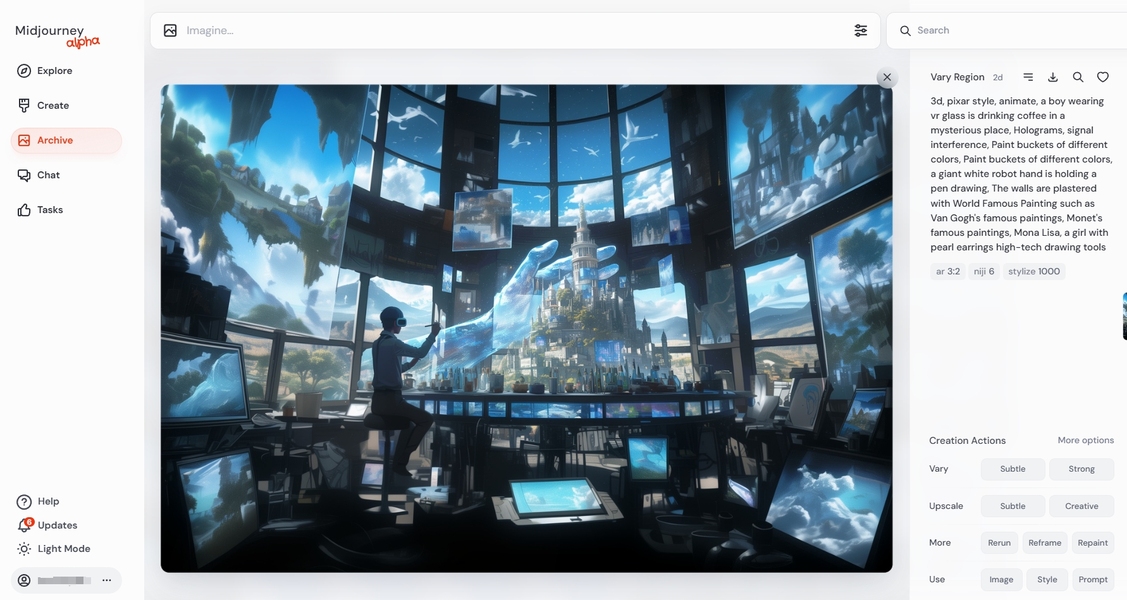This screenshot has width=1127, height=600.
Task: Click the question mark Help icon
Action: point(24,502)
